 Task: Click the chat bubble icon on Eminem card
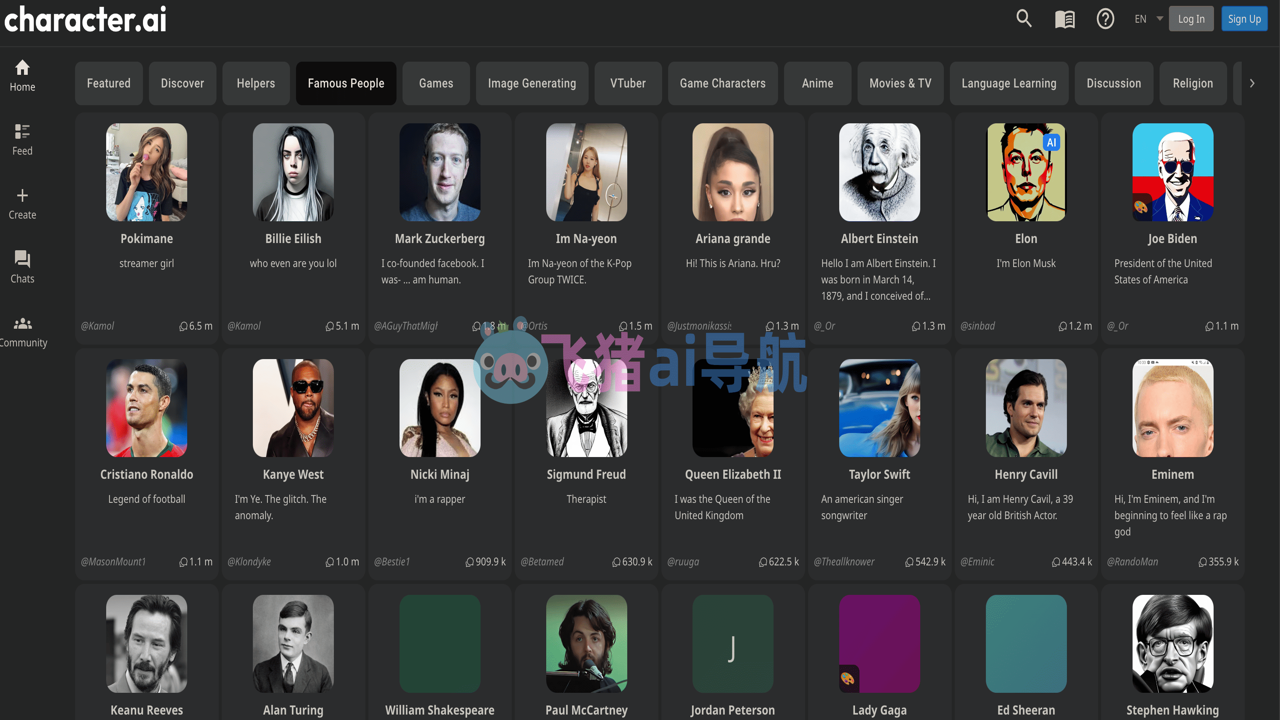(x=1203, y=562)
